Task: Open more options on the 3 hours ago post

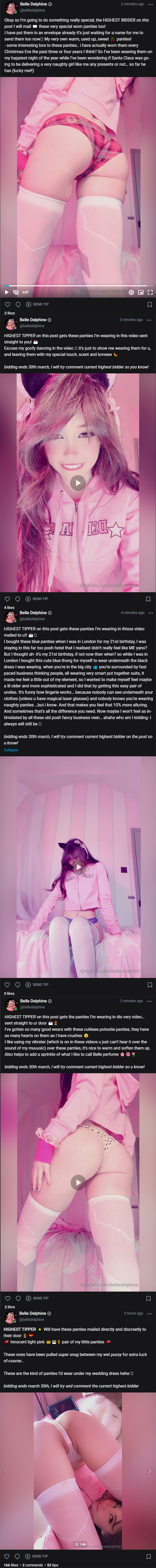Action: 150,1313
